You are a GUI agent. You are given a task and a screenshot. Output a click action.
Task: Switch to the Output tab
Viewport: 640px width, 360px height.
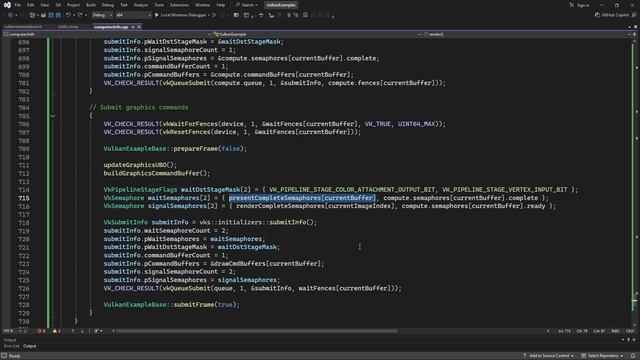click(x=29, y=346)
